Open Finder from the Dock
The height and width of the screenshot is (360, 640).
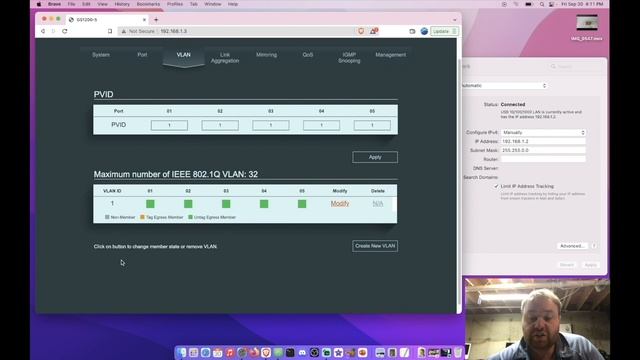coord(182,352)
